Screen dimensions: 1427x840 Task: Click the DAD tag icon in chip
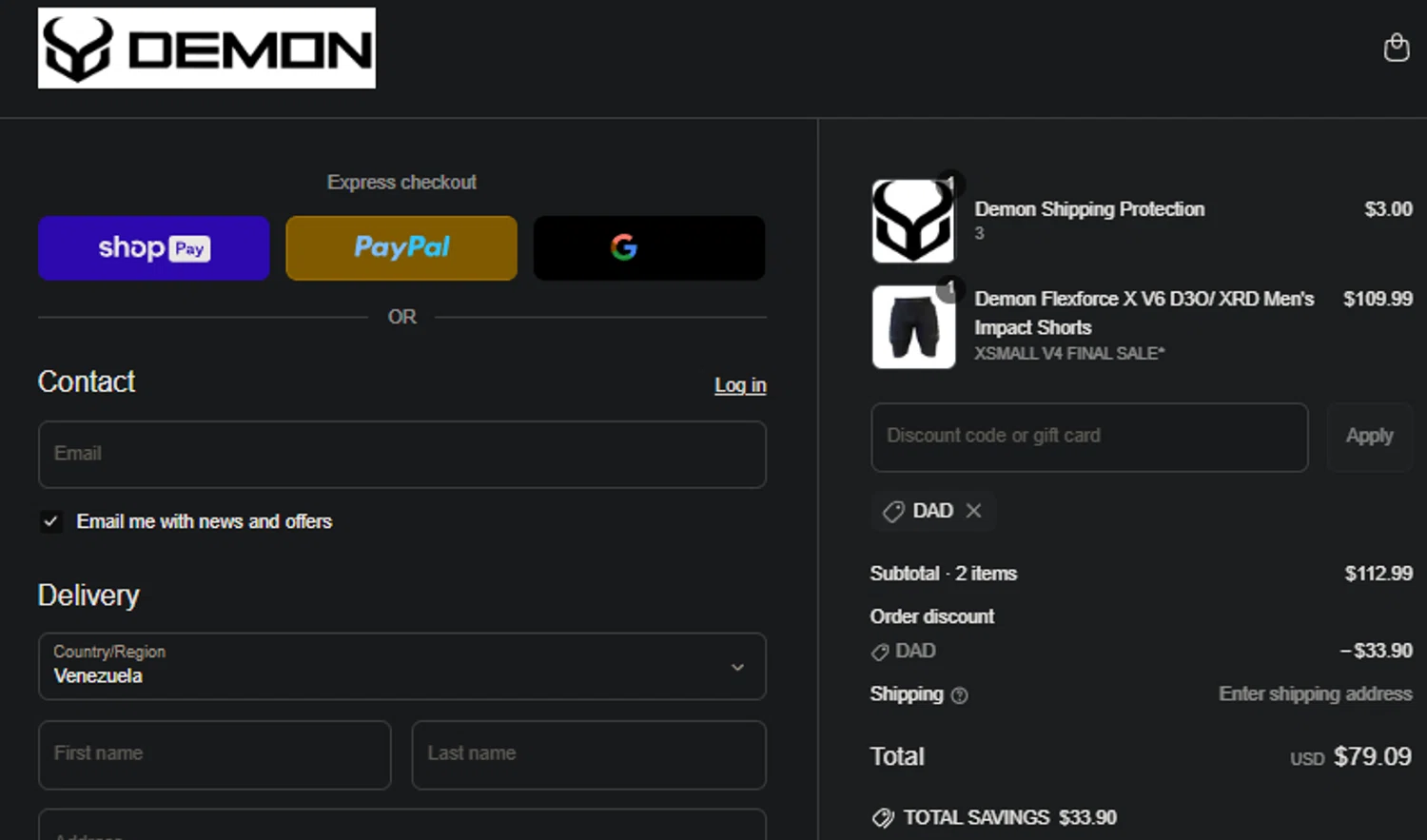(x=893, y=512)
